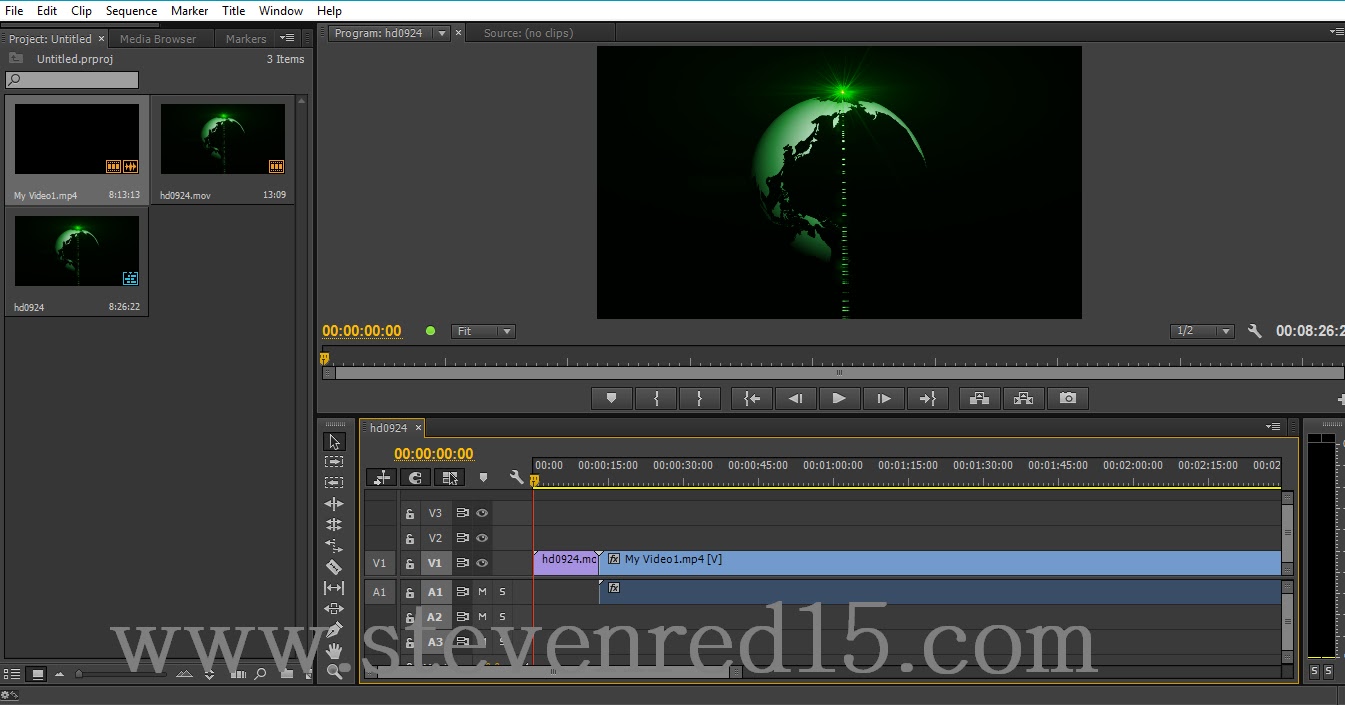The height and width of the screenshot is (705, 1345).
Task: Click the Mark Out button
Action: coord(700,398)
